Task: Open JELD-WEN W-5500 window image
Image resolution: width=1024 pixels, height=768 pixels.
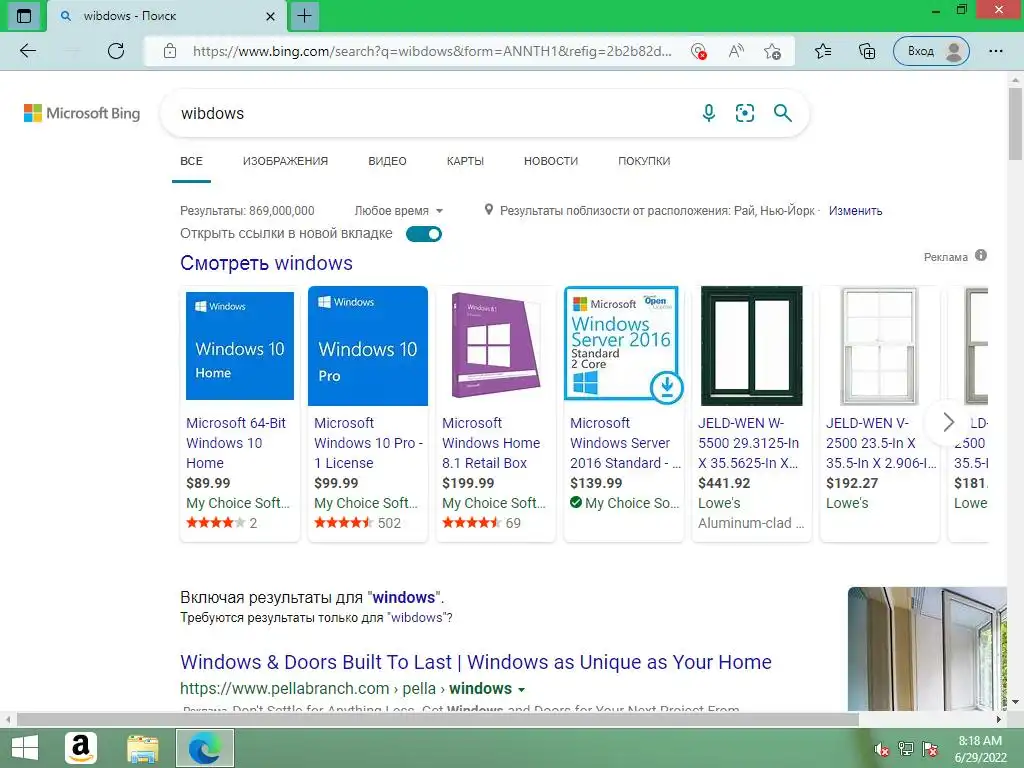Action: point(752,345)
